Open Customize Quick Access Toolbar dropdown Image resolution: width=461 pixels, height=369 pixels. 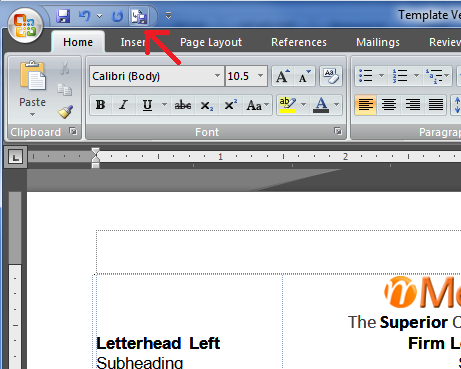(x=168, y=16)
